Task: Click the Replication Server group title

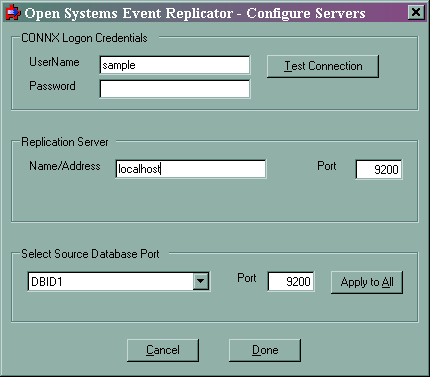Action: click(65, 142)
